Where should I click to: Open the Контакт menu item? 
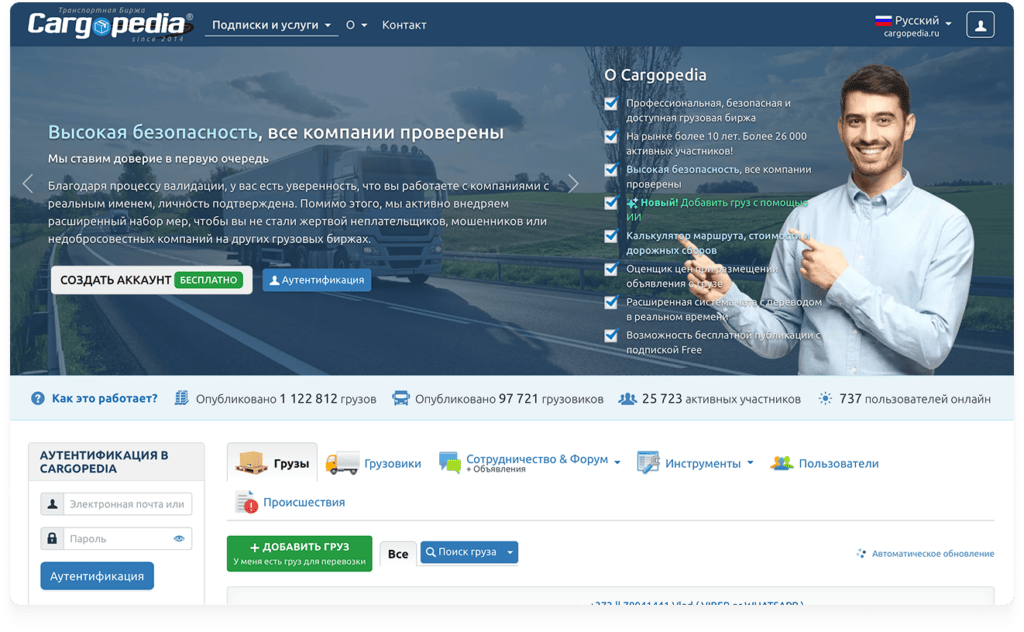pyautogui.click(x=404, y=25)
